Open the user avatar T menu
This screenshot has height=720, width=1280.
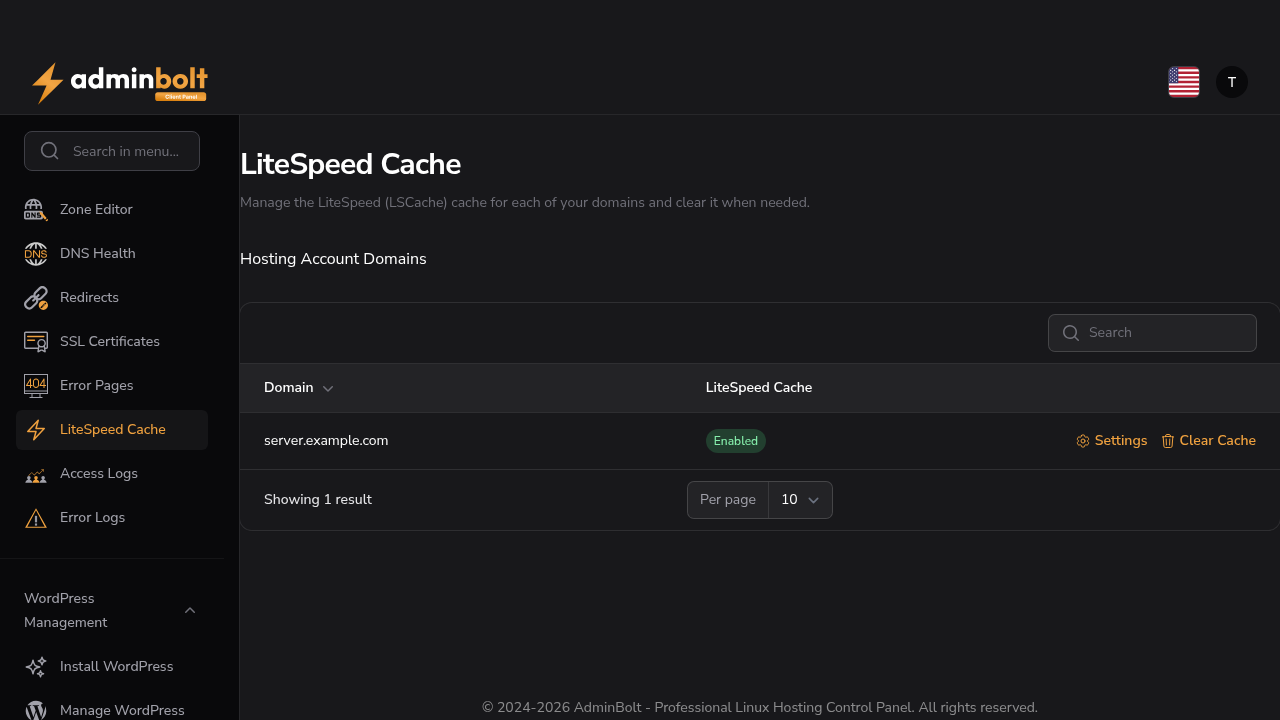click(1232, 82)
